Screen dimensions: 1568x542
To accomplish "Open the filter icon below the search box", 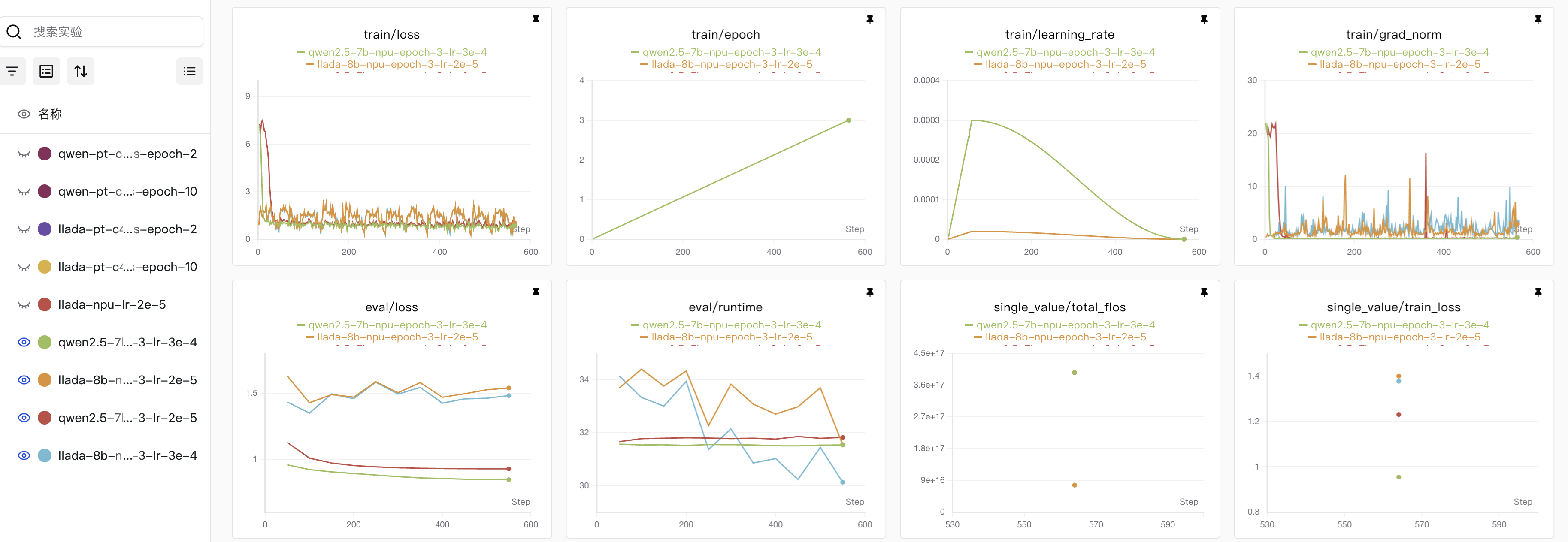I will pyautogui.click(x=12, y=72).
